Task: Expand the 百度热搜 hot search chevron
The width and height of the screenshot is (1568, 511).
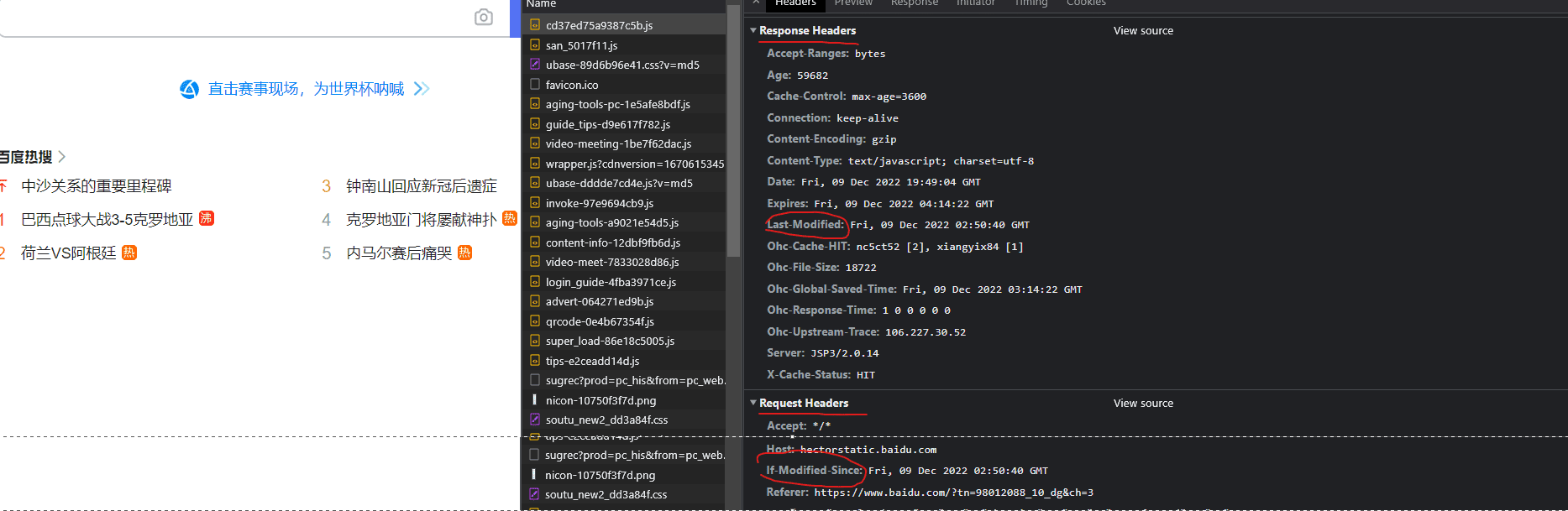Action: pyautogui.click(x=62, y=157)
